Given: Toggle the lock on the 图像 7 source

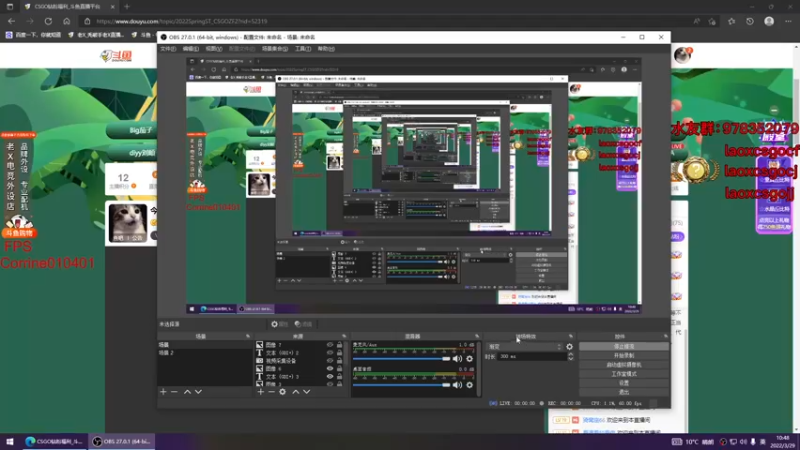Looking at the screenshot, I should 339,345.
